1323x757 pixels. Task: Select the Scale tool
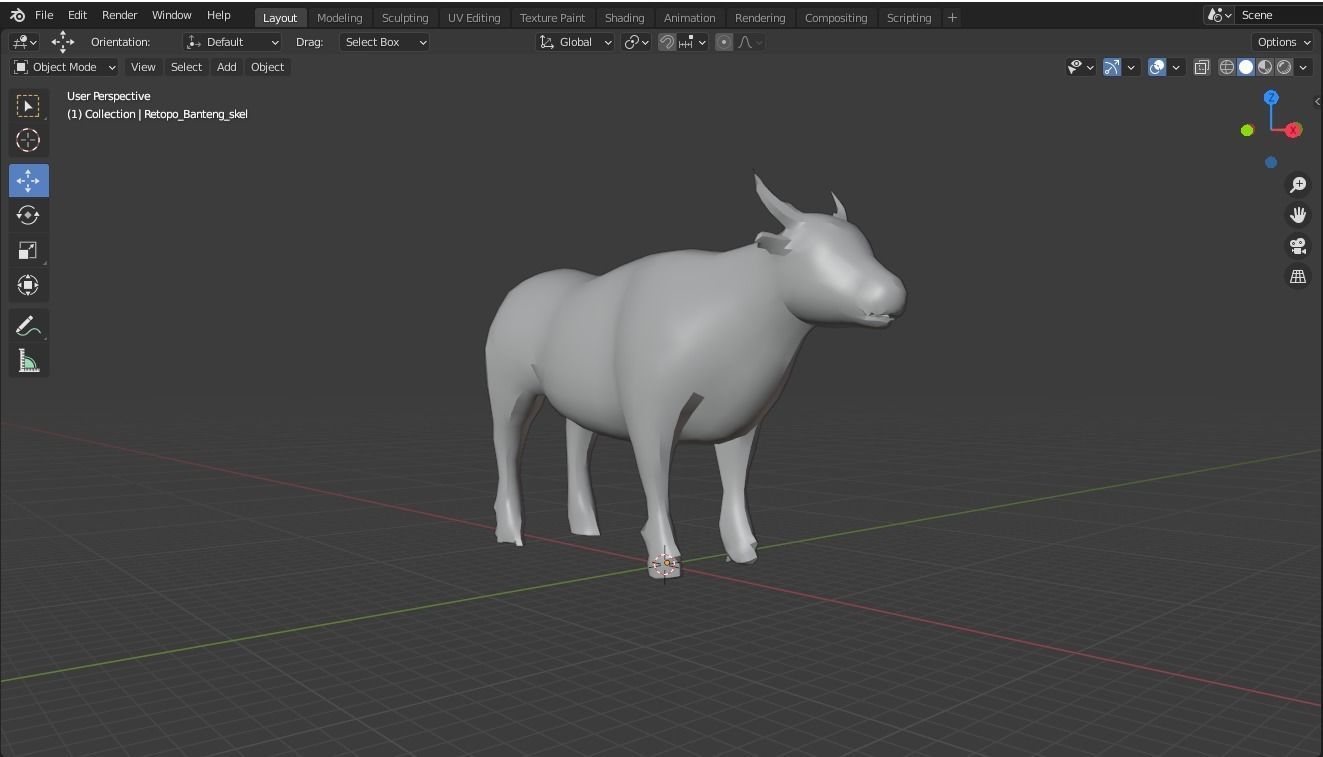(x=28, y=250)
